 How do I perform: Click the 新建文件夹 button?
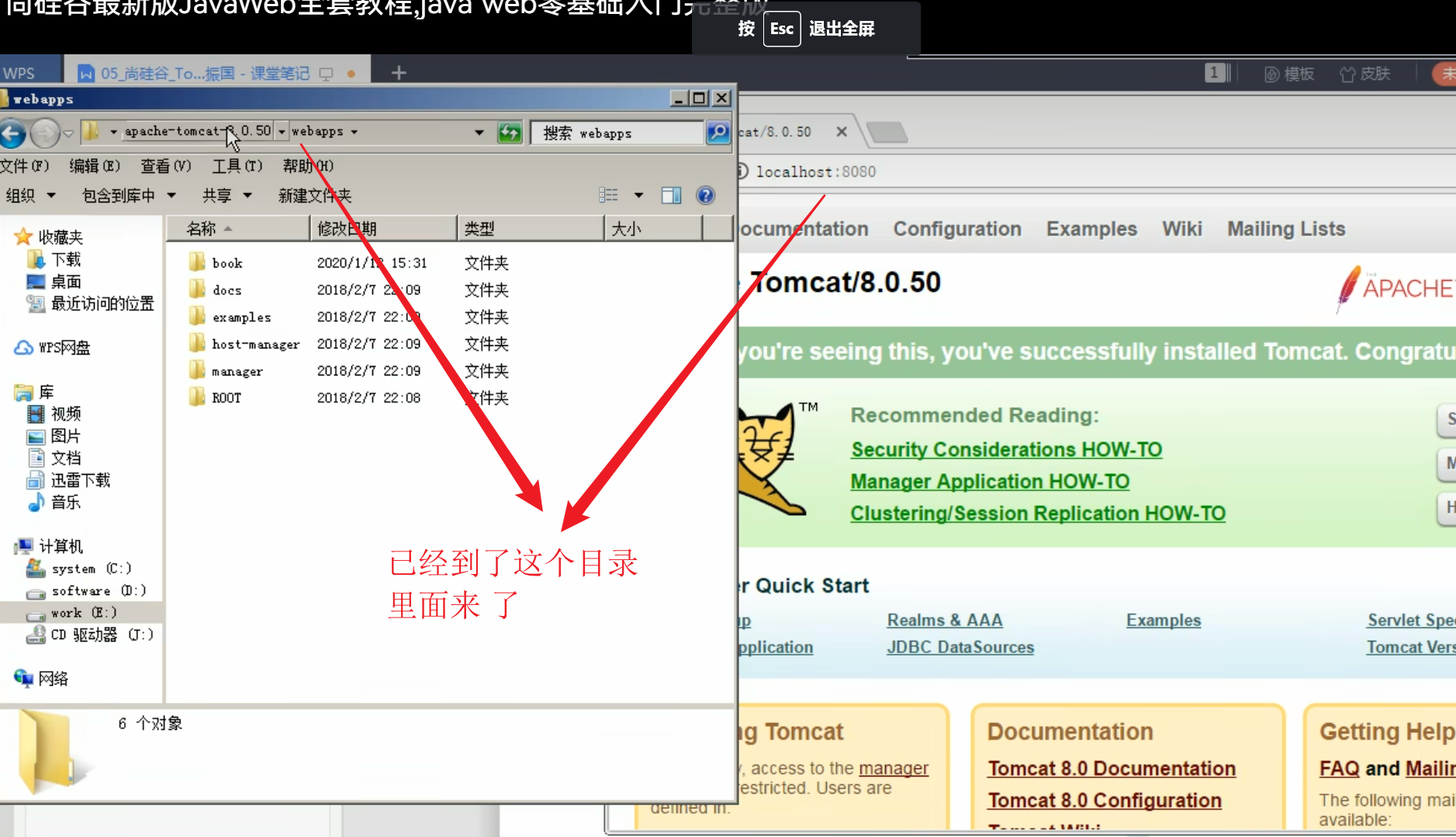coord(315,195)
